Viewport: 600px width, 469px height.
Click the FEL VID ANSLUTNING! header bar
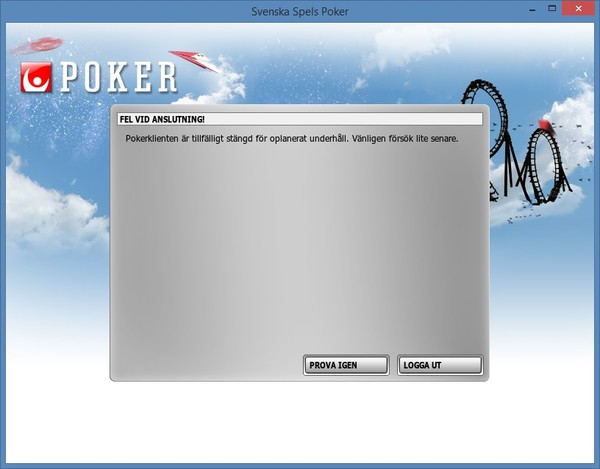(x=299, y=119)
